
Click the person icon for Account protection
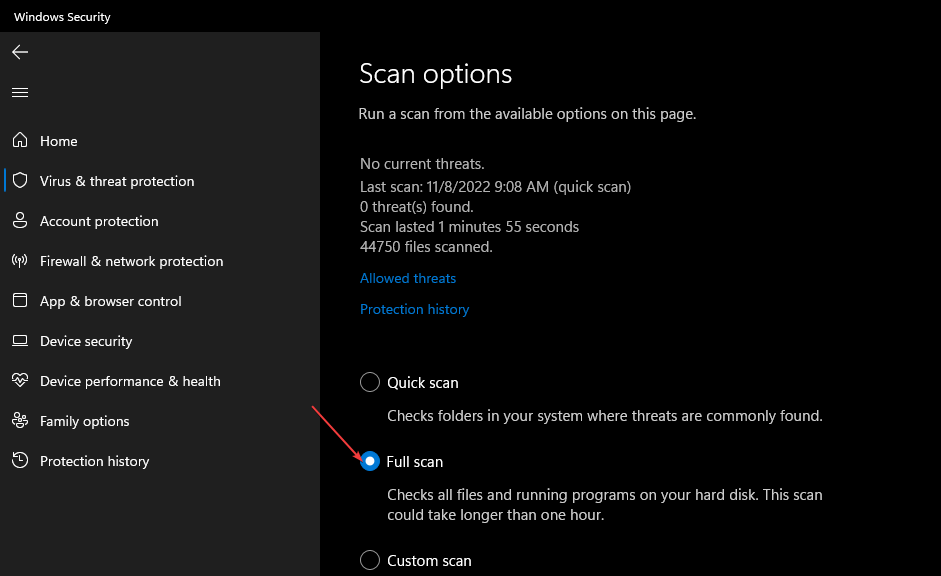20,220
